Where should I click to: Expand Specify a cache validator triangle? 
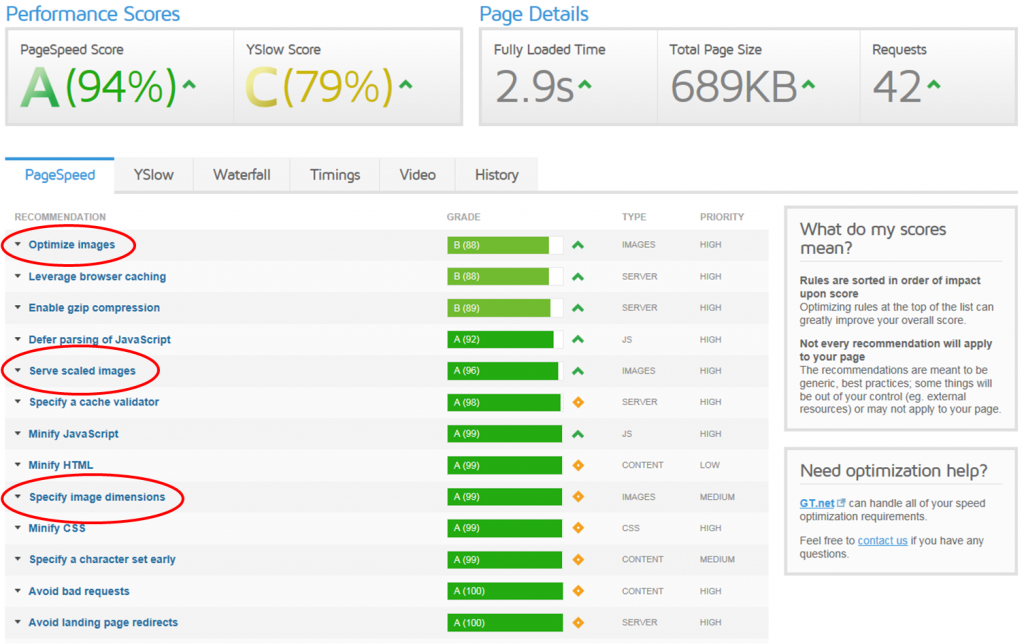pyautogui.click(x=18, y=402)
